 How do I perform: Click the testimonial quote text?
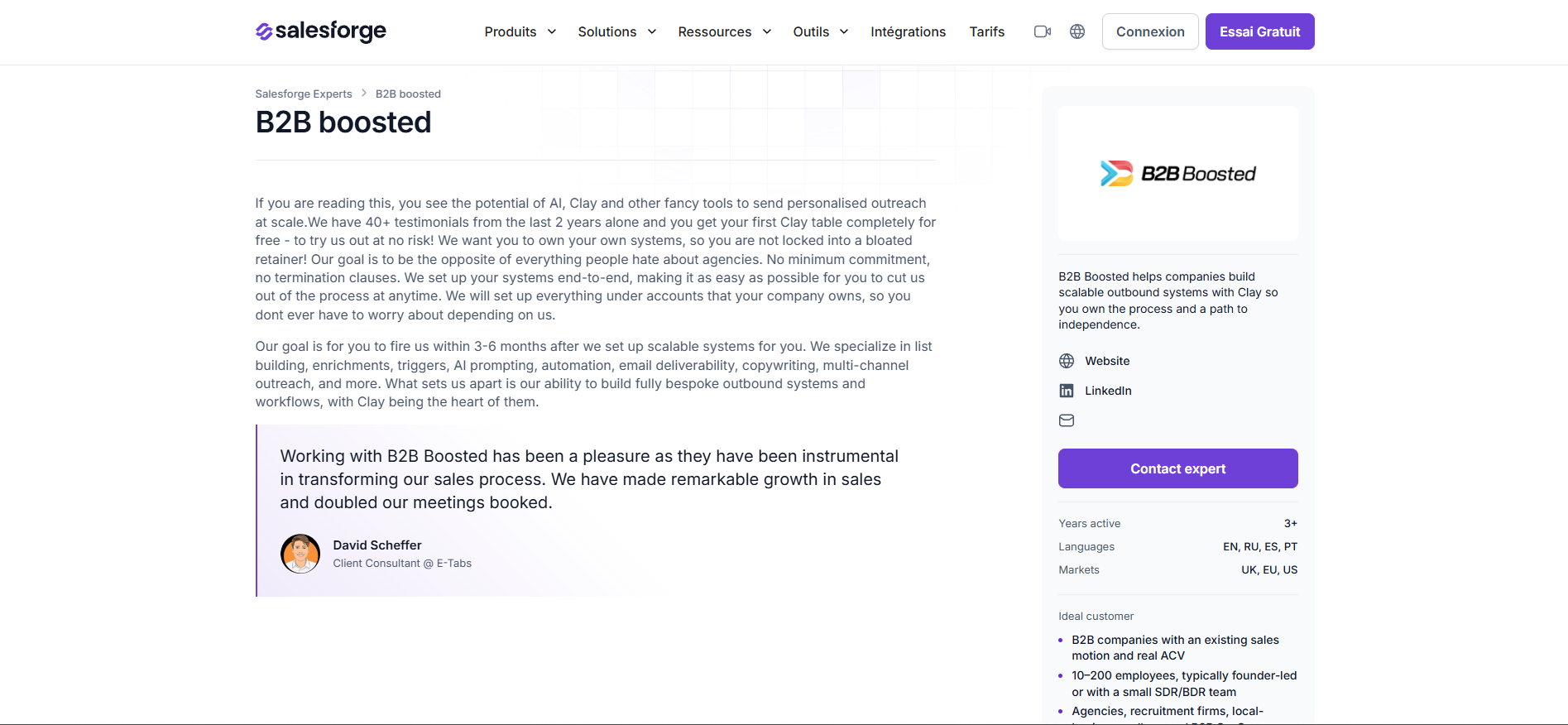(x=589, y=479)
